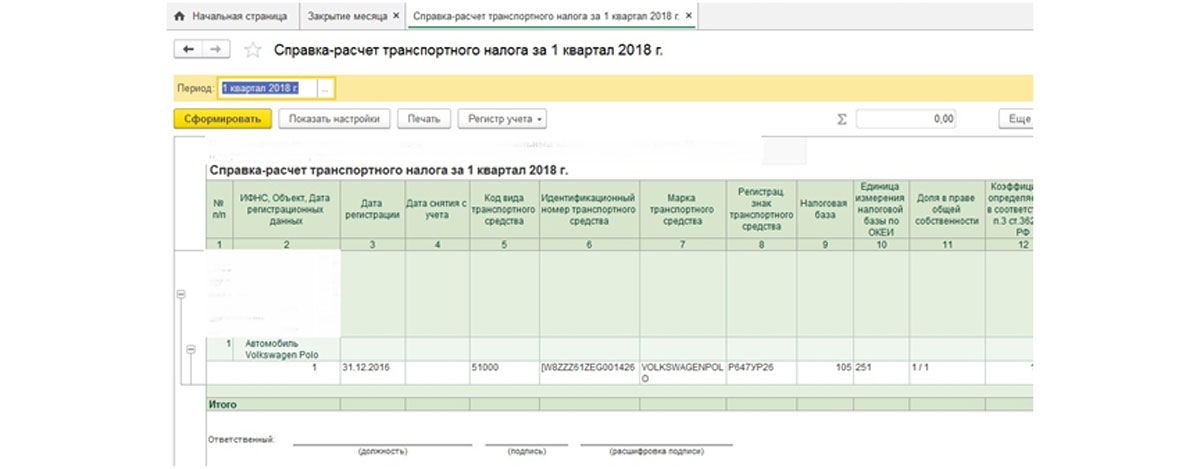Select the cell with VIN W8ZZZ61ZEG001426
Viewport: 1200px width, 469px height.
588,367
